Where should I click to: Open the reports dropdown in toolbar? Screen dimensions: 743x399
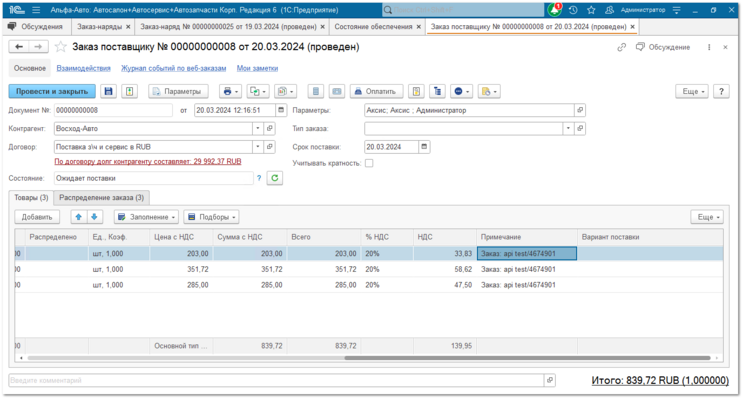pyautogui.click(x=285, y=91)
